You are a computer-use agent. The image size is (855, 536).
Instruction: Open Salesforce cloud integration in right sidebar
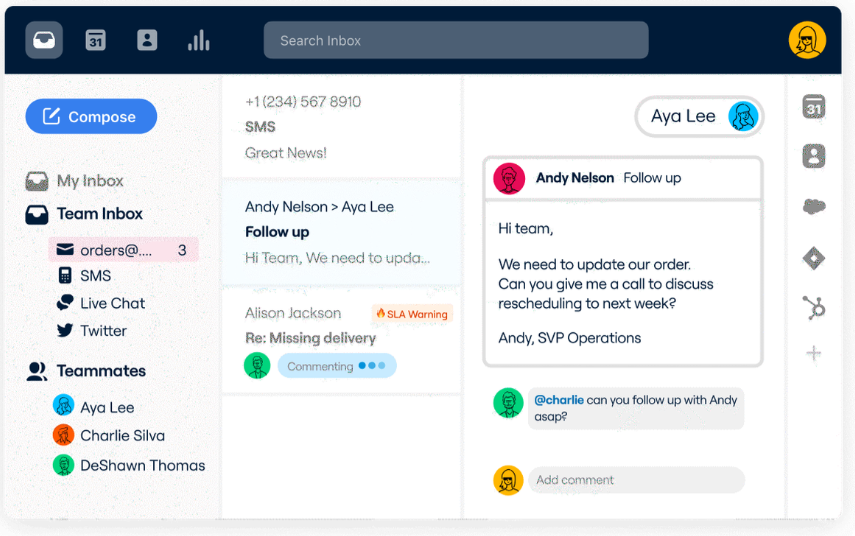click(814, 207)
